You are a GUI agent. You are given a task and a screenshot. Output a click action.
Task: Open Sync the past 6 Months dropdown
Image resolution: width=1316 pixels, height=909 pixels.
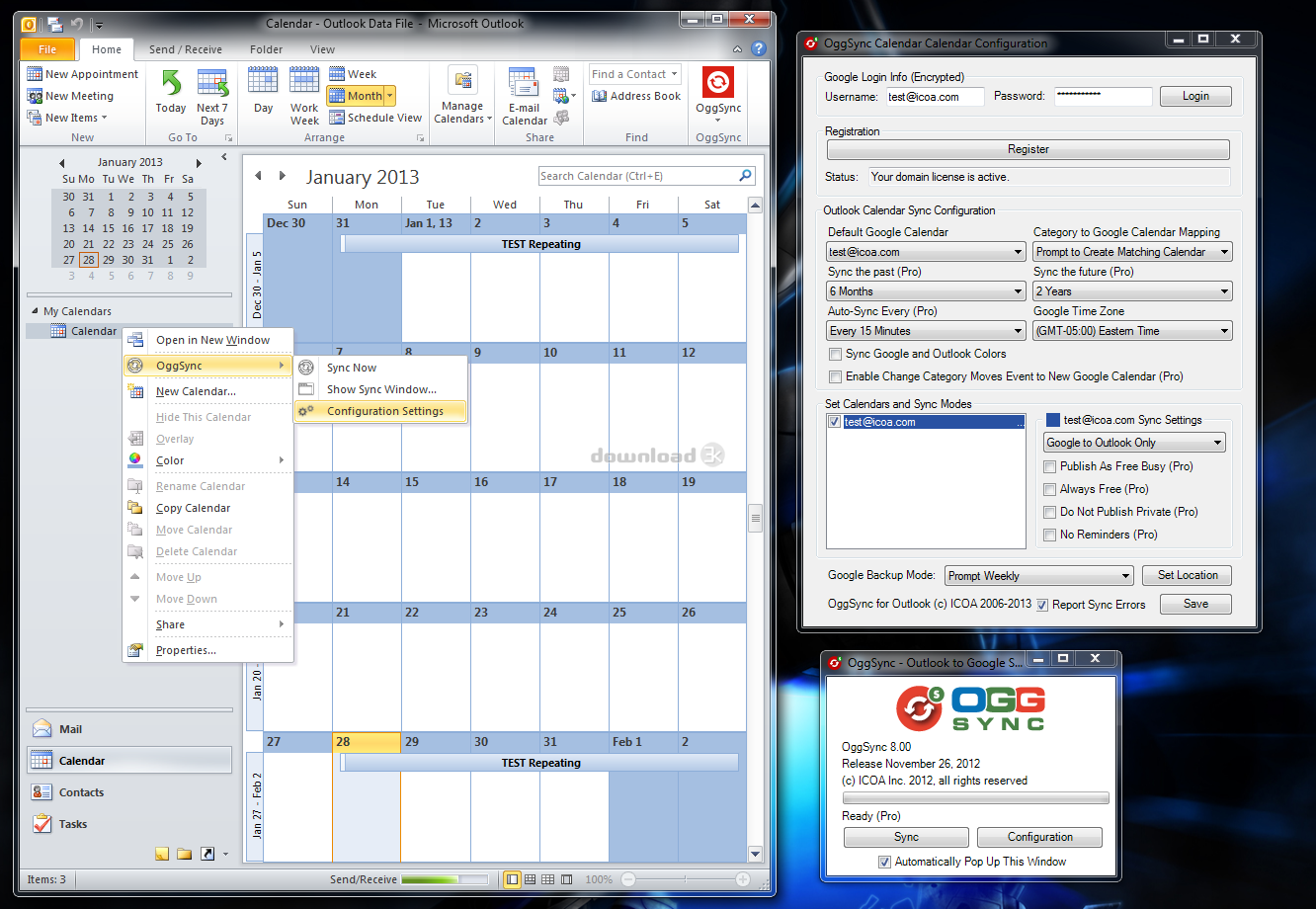pyautogui.click(x=927, y=291)
